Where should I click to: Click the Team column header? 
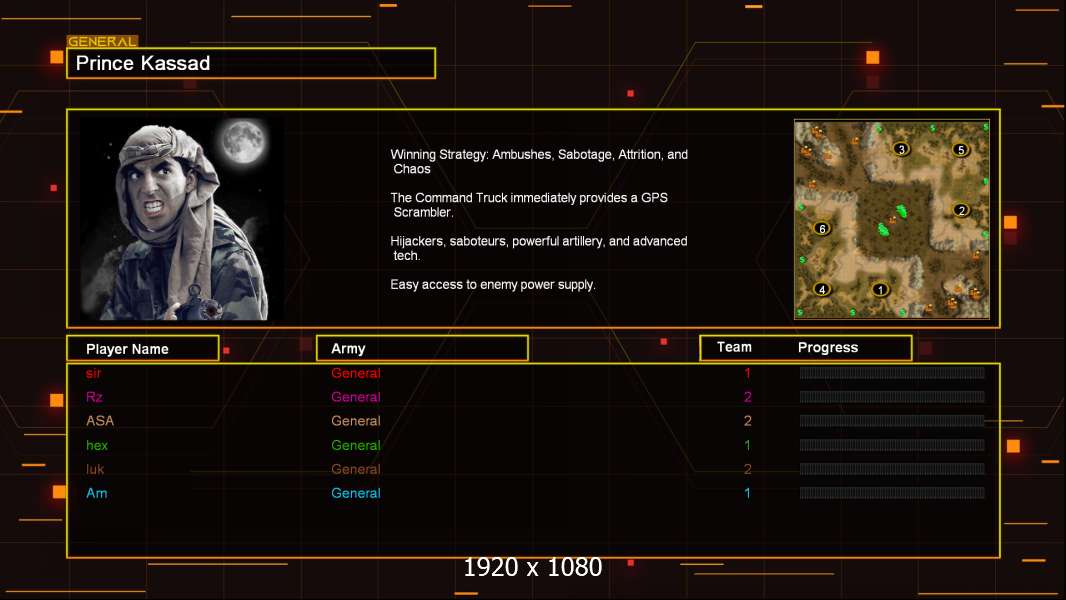734,347
